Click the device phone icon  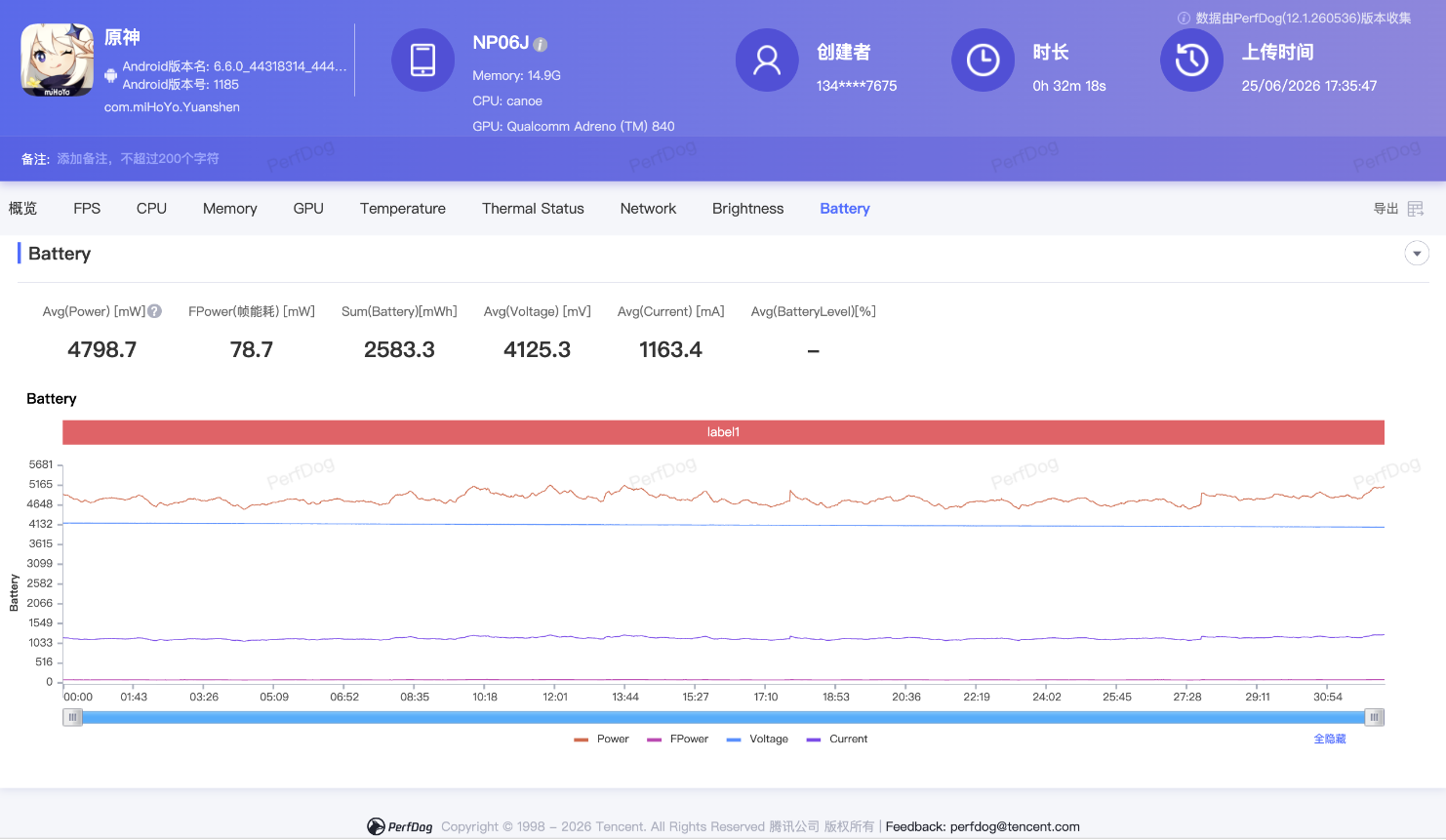[422, 60]
